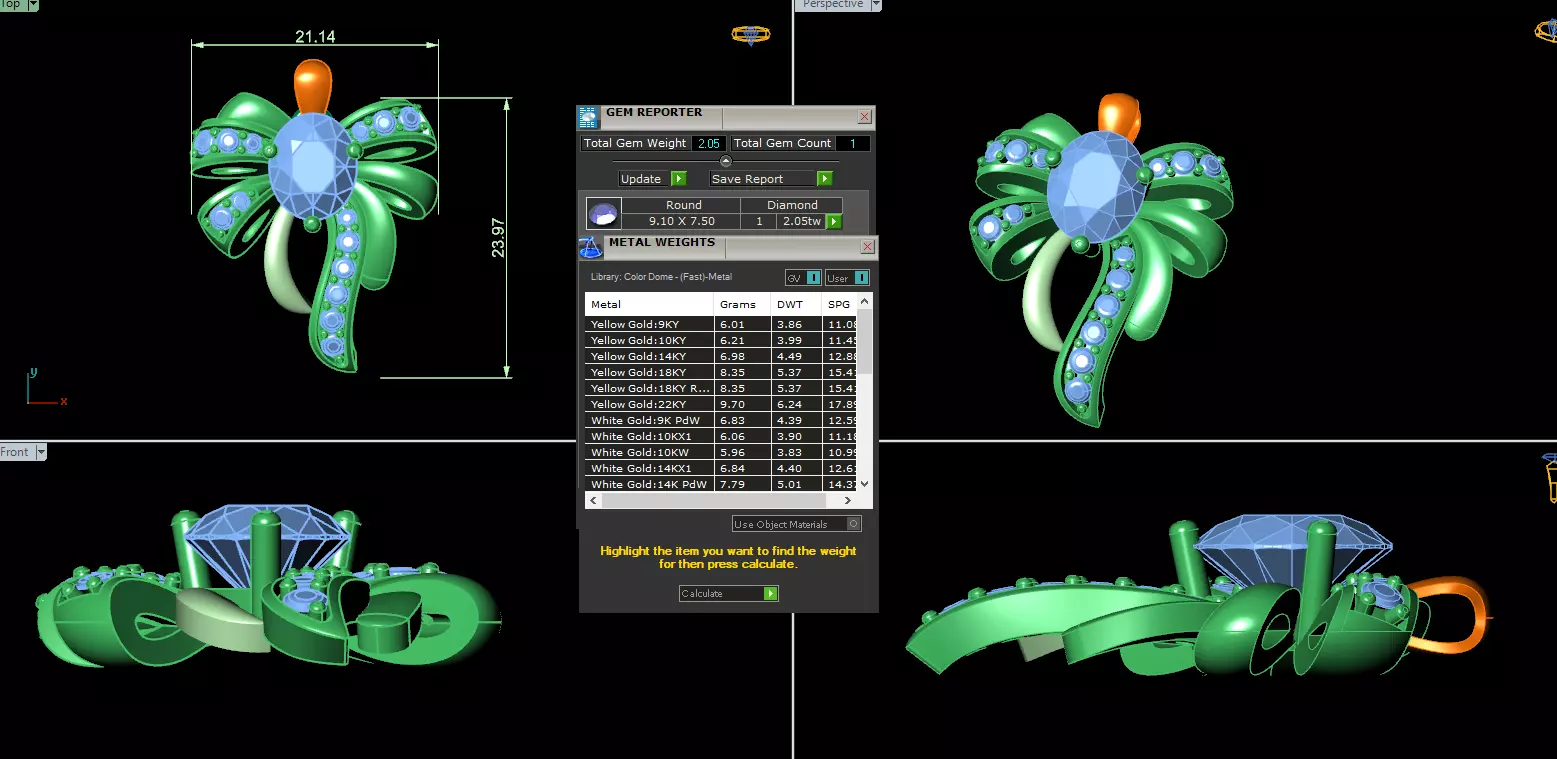Click the Total Gem Weight value 2.05
Viewport: 1557px width, 759px height.
click(709, 143)
